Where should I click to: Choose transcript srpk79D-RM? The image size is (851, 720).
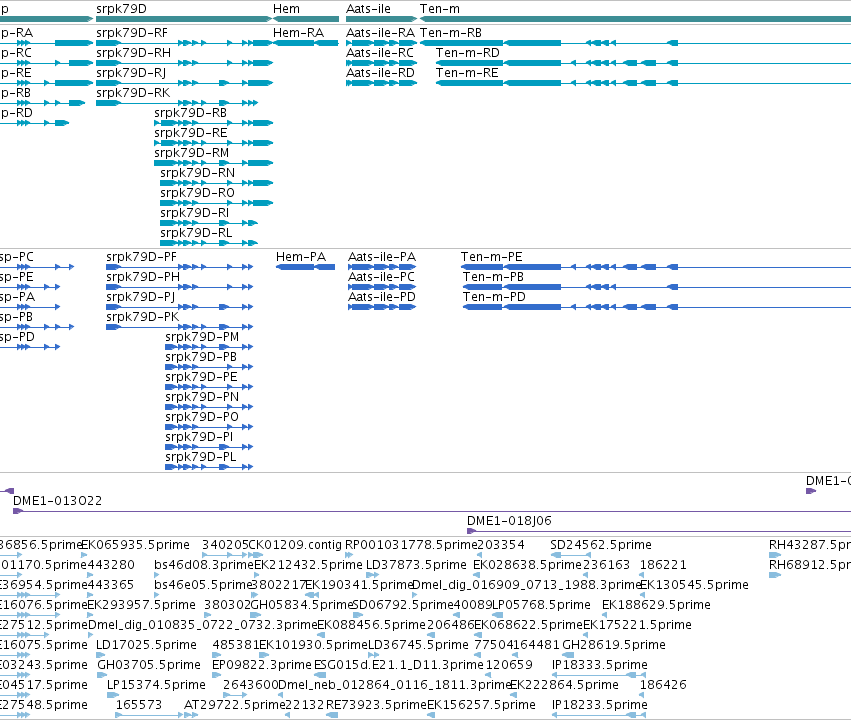coord(192,154)
